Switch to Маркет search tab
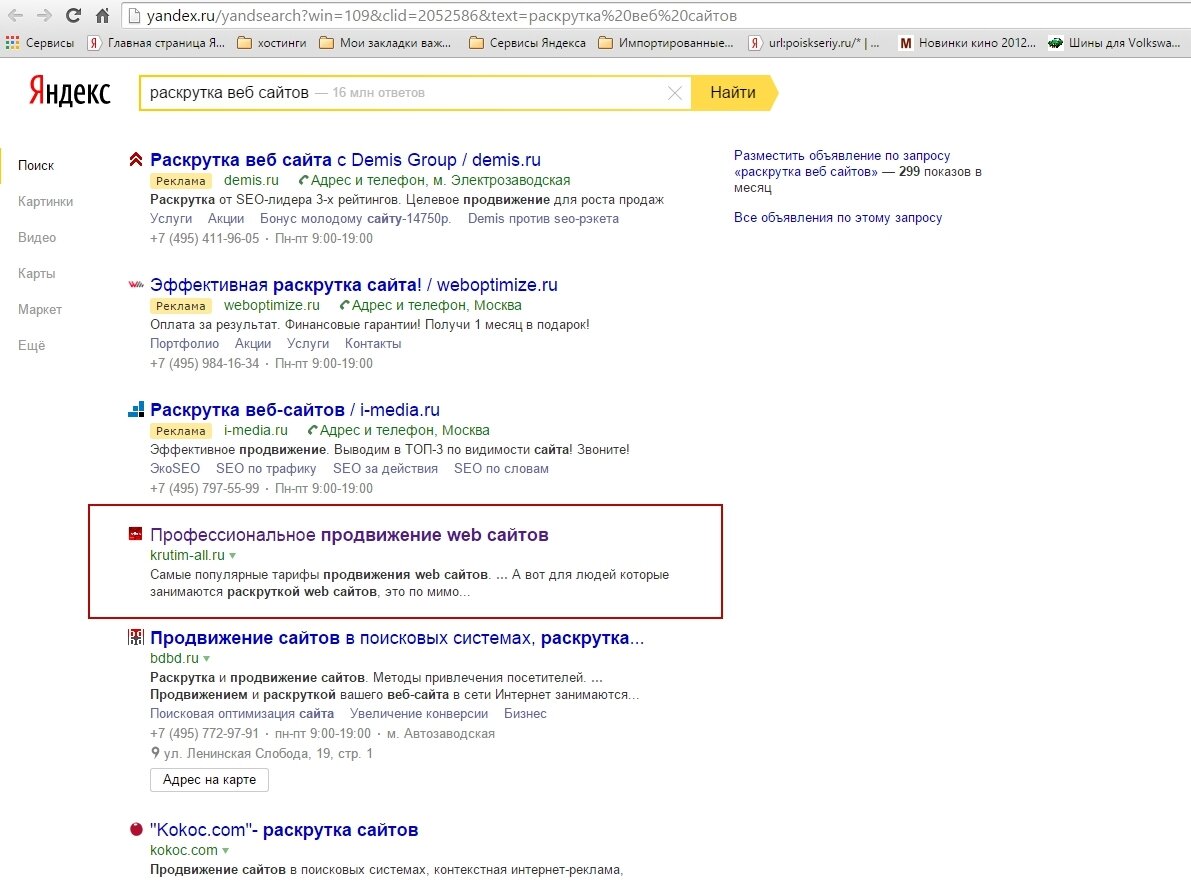This screenshot has height=881, width=1191. 39,309
